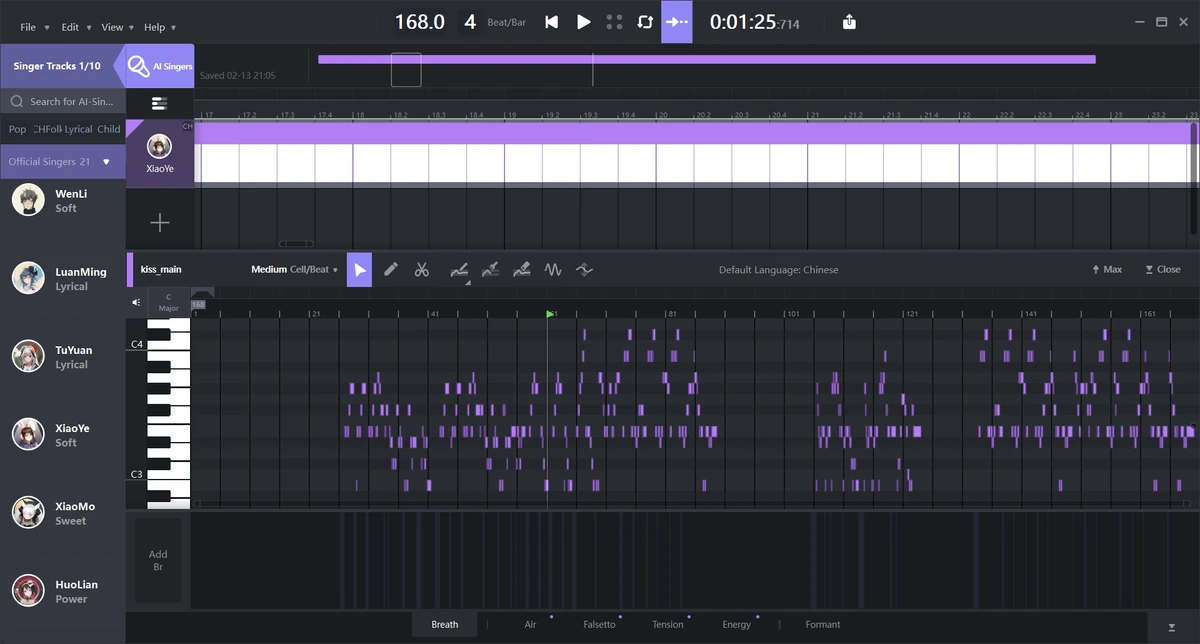Jump playback back to the start
This screenshot has height=644, width=1200.
pyautogui.click(x=551, y=21)
